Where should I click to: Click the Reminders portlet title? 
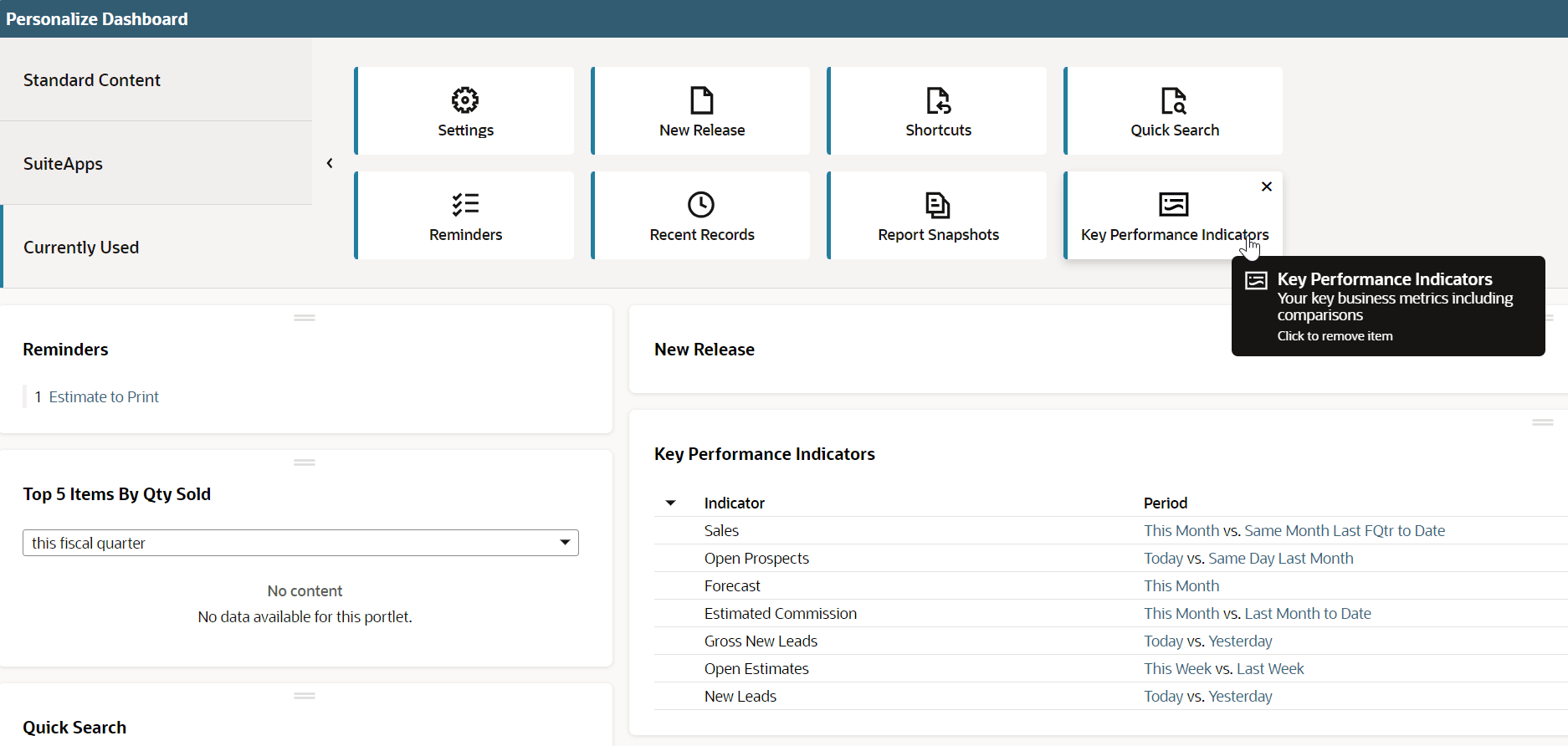[65, 350]
